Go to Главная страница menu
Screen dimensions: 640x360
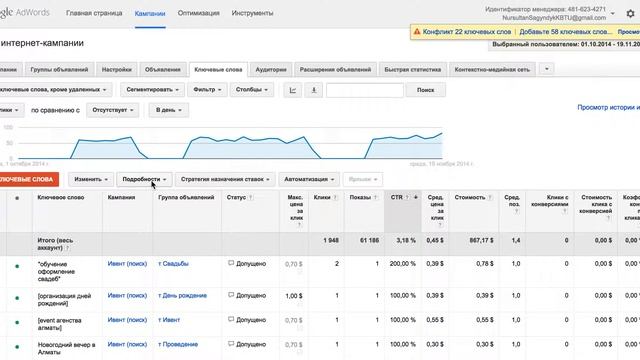pos(94,13)
